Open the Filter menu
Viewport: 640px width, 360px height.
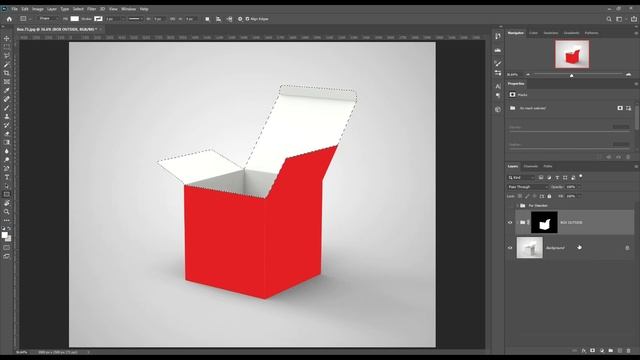[91, 9]
